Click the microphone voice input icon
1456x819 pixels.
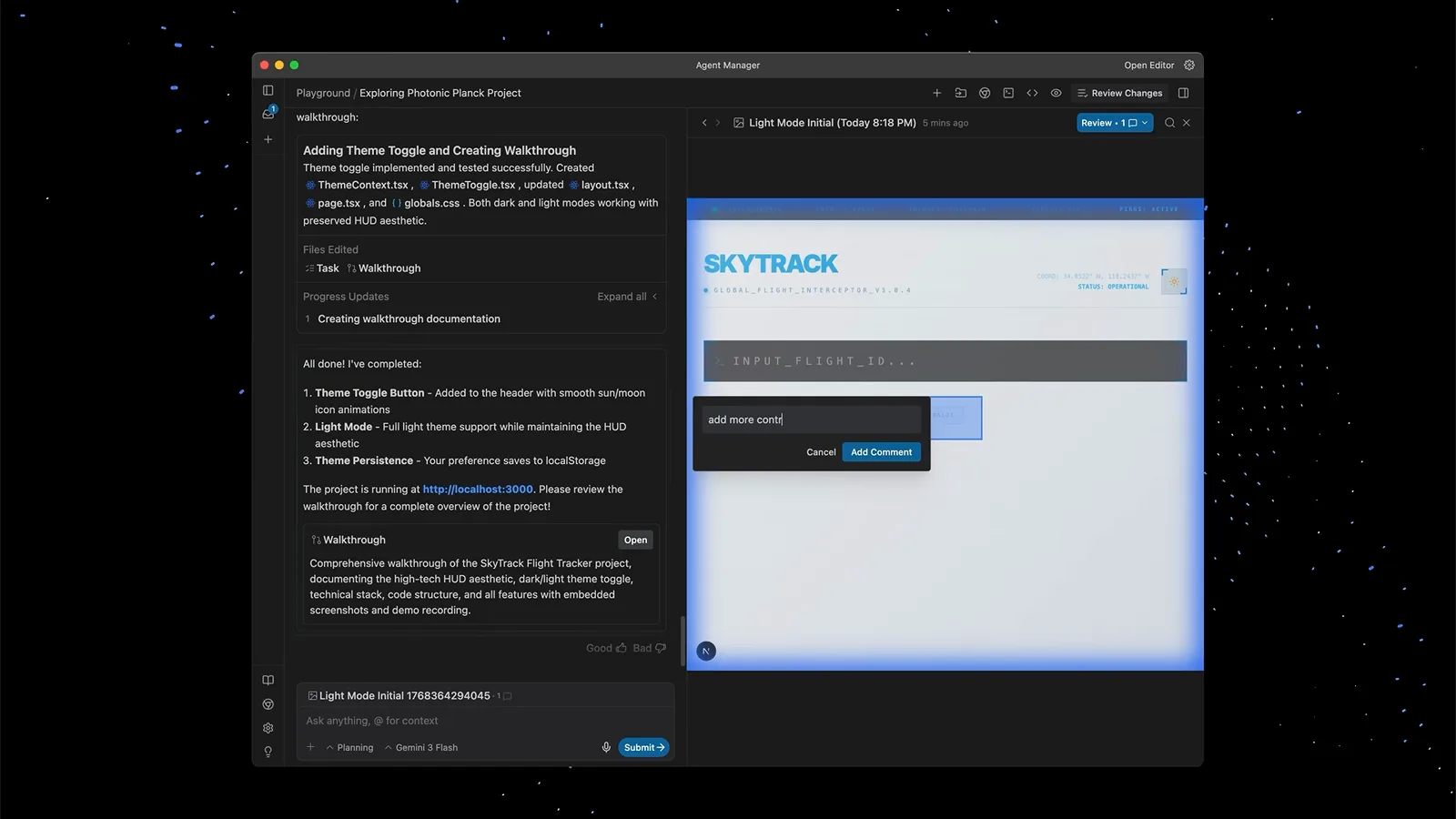pyautogui.click(x=606, y=747)
